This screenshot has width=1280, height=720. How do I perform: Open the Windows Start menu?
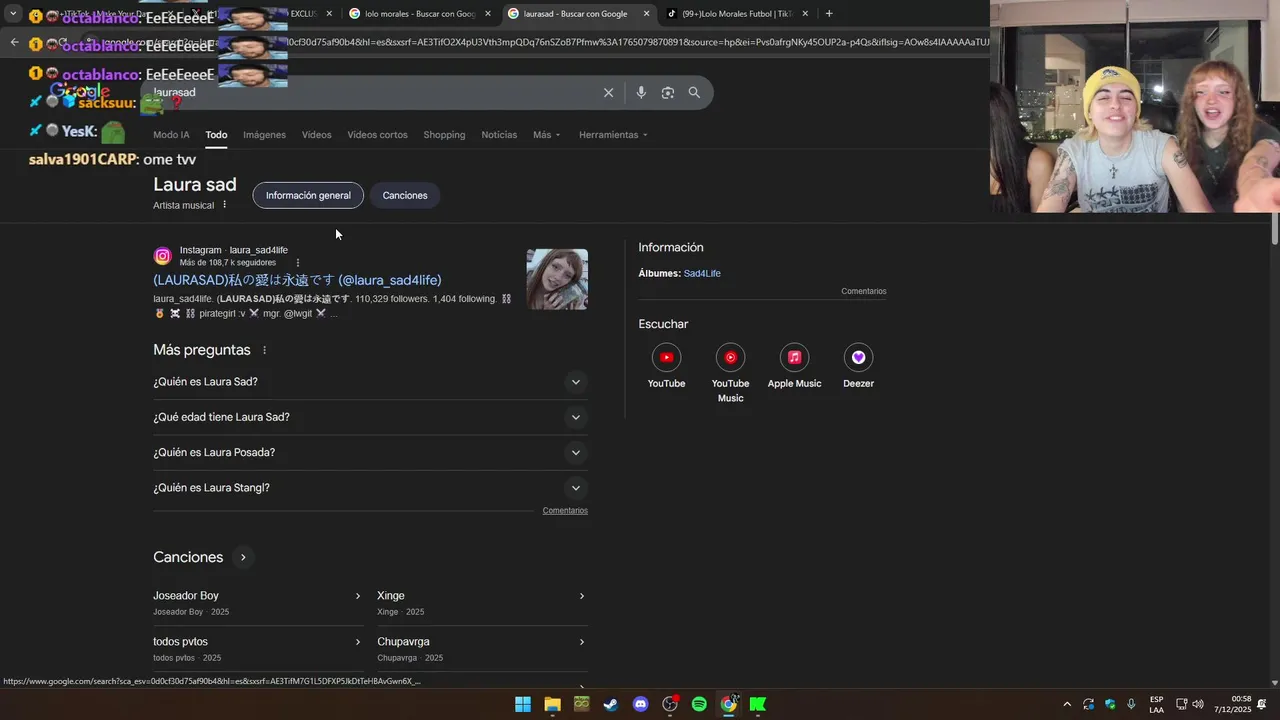tap(523, 704)
